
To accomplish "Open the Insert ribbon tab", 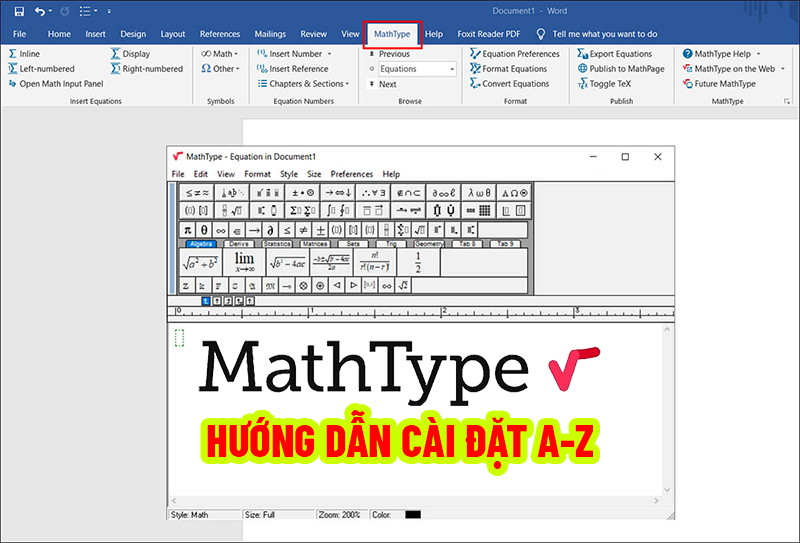I will tap(95, 34).
